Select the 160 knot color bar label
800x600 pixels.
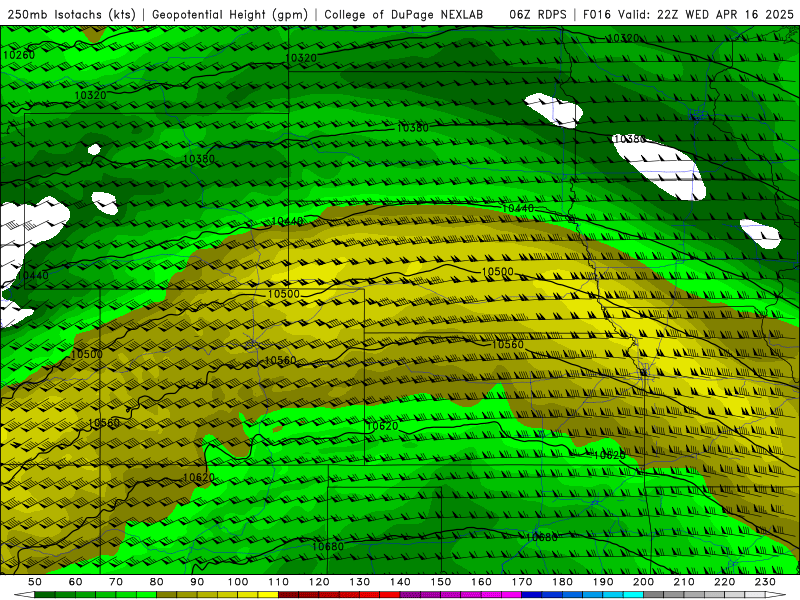point(482,582)
